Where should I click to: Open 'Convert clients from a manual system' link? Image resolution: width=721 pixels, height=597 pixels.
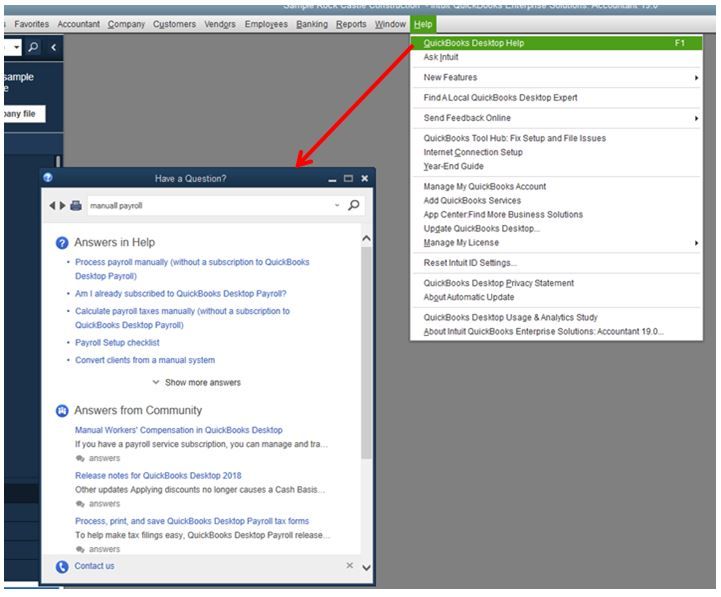coord(145,360)
